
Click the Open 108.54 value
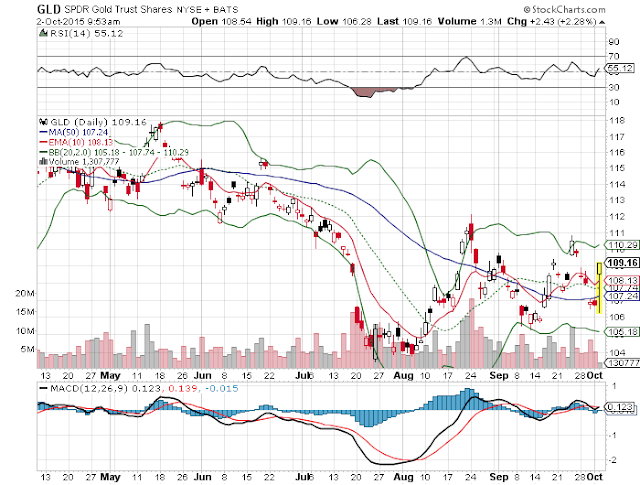click(x=222, y=21)
